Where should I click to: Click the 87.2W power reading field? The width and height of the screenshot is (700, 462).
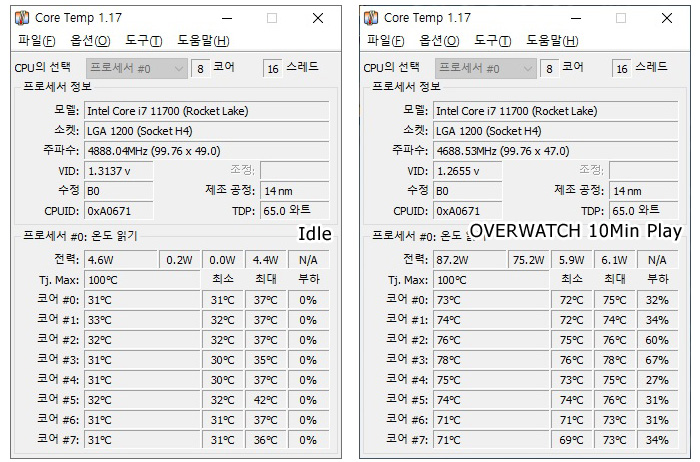(470, 260)
